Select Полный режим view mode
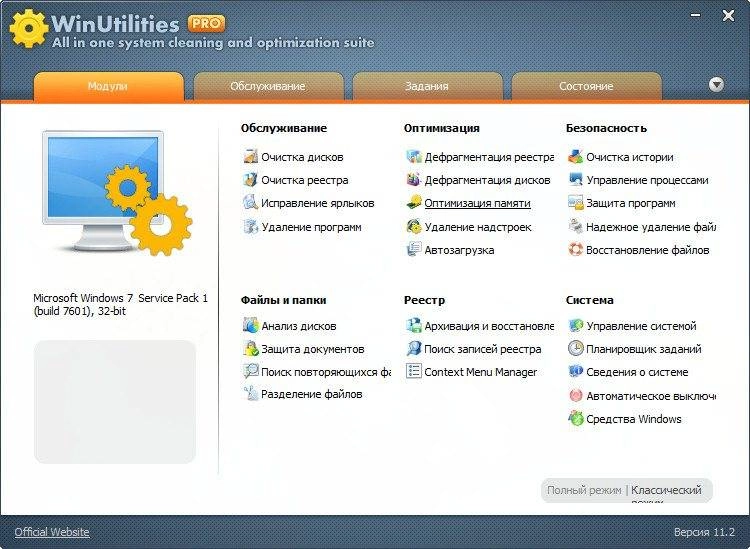This screenshot has height=549, width=750. (584, 490)
